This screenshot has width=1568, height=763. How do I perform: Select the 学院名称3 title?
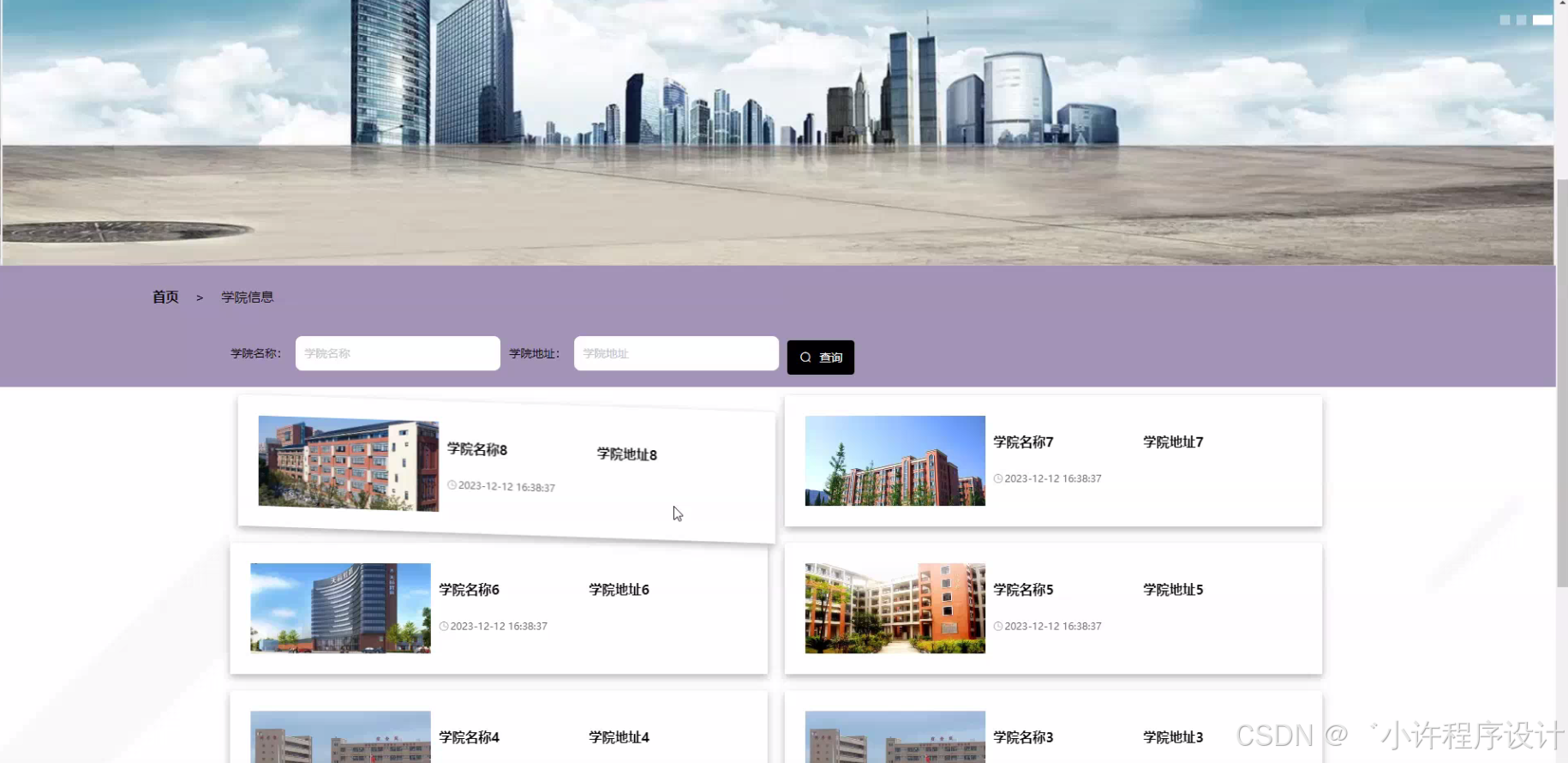(x=1023, y=736)
